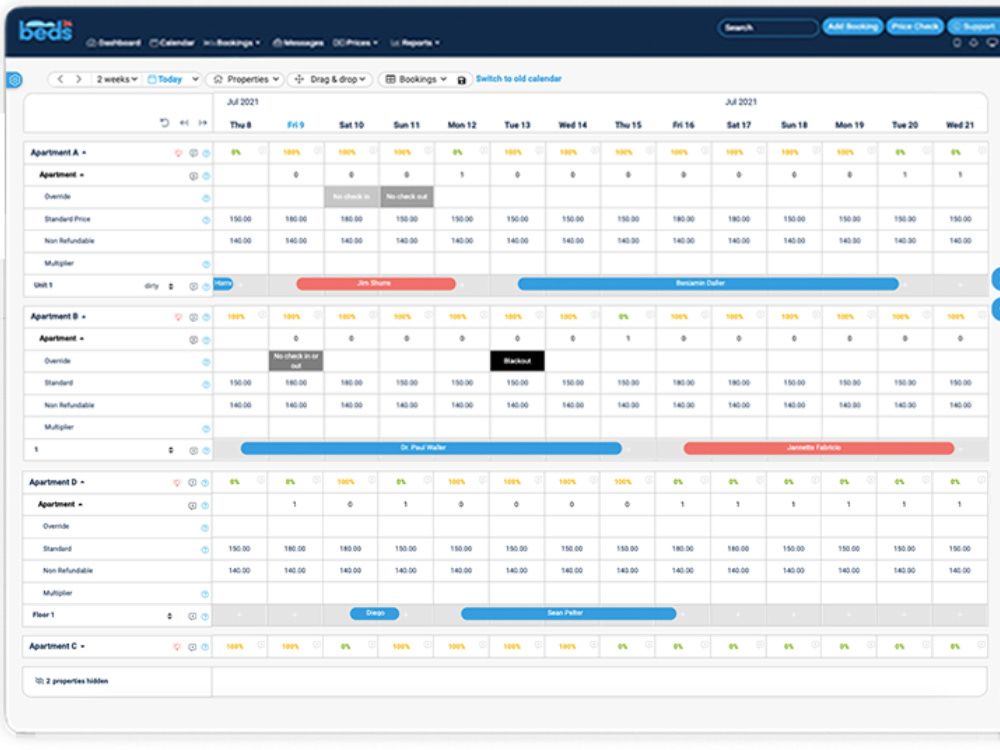The height and width of the screenshot is (750, 1000).
Task: Click the first small icon below Support button
Action: [957, 43]
